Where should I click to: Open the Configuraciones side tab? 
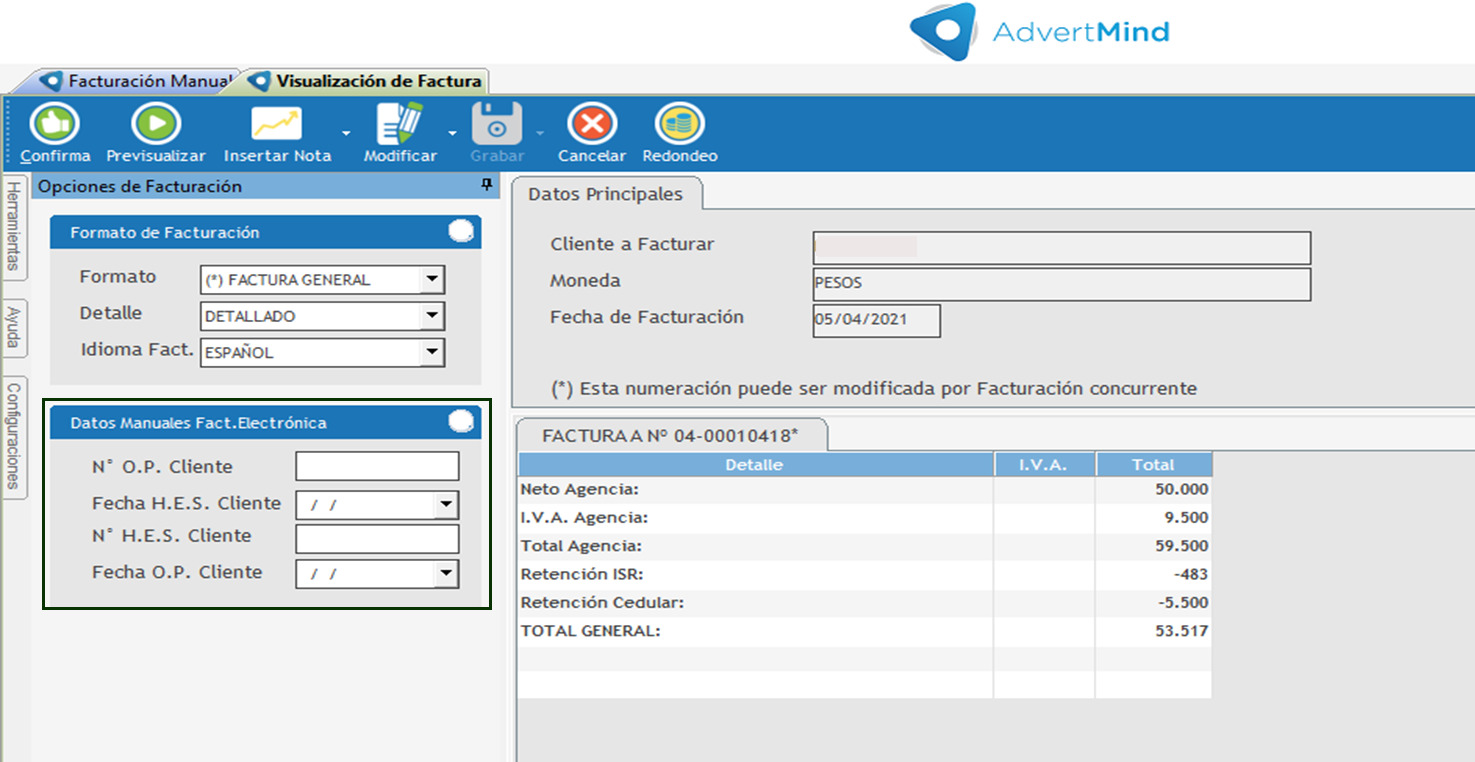pyautogui.click(x=14, y=435)
